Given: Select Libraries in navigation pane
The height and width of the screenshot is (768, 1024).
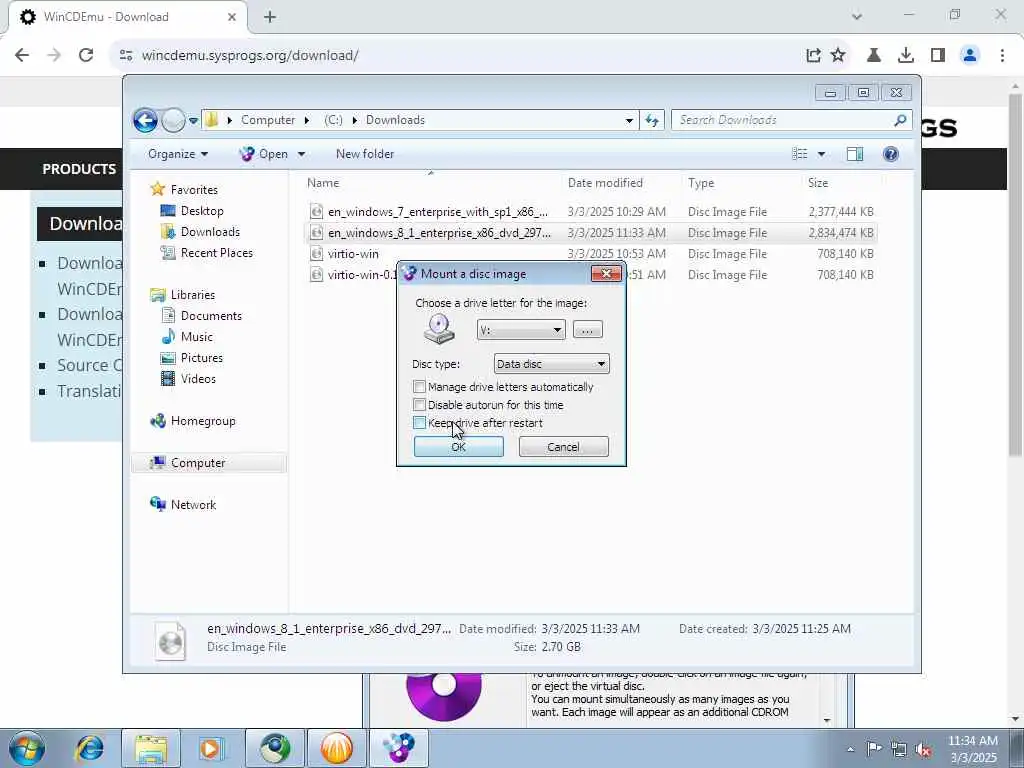Looking at the screenshot, I should [193, 295].
